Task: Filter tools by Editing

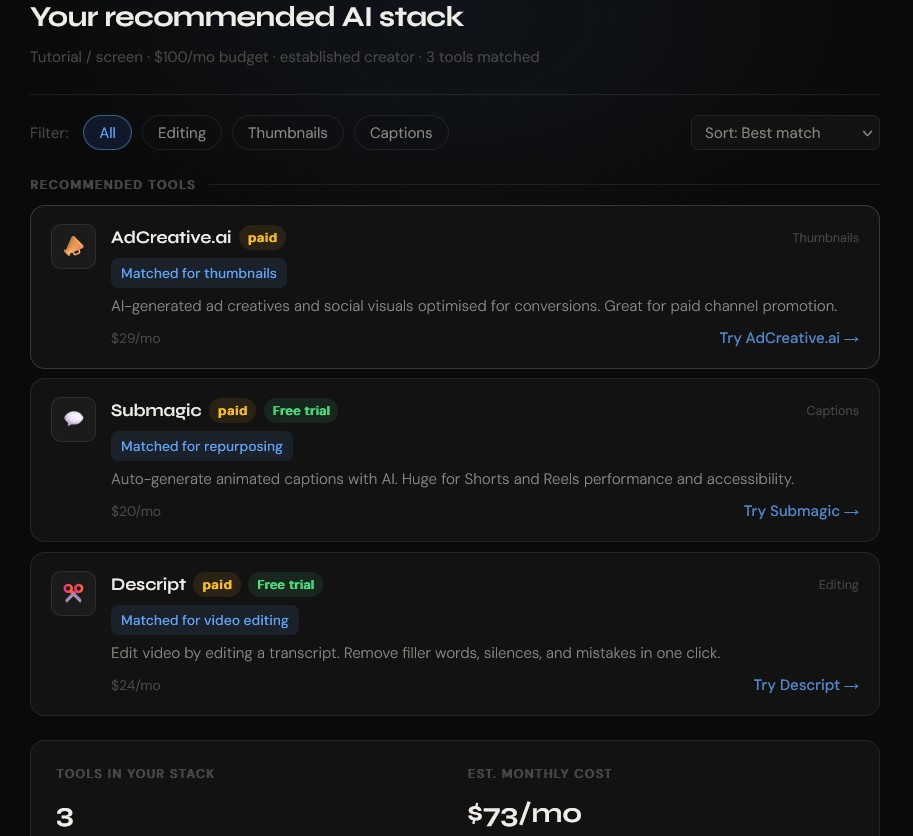Action: tap(182, 133)
